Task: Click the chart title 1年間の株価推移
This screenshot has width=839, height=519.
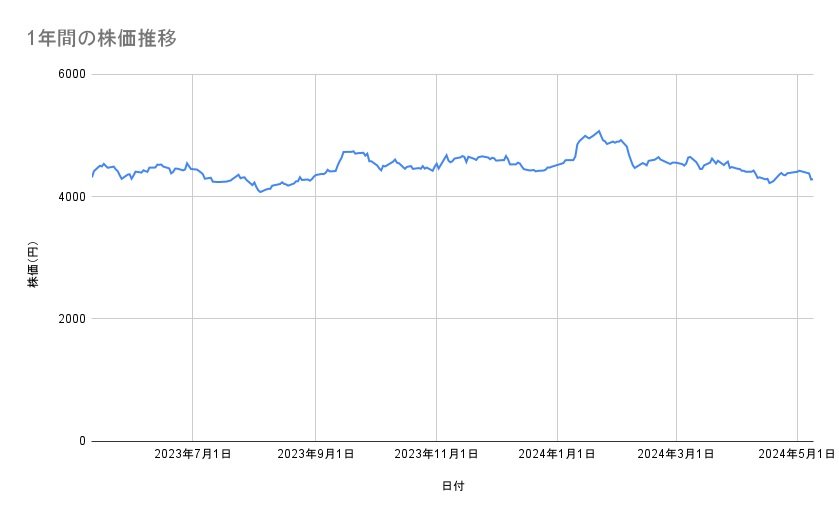Action: tap(103, 39)
